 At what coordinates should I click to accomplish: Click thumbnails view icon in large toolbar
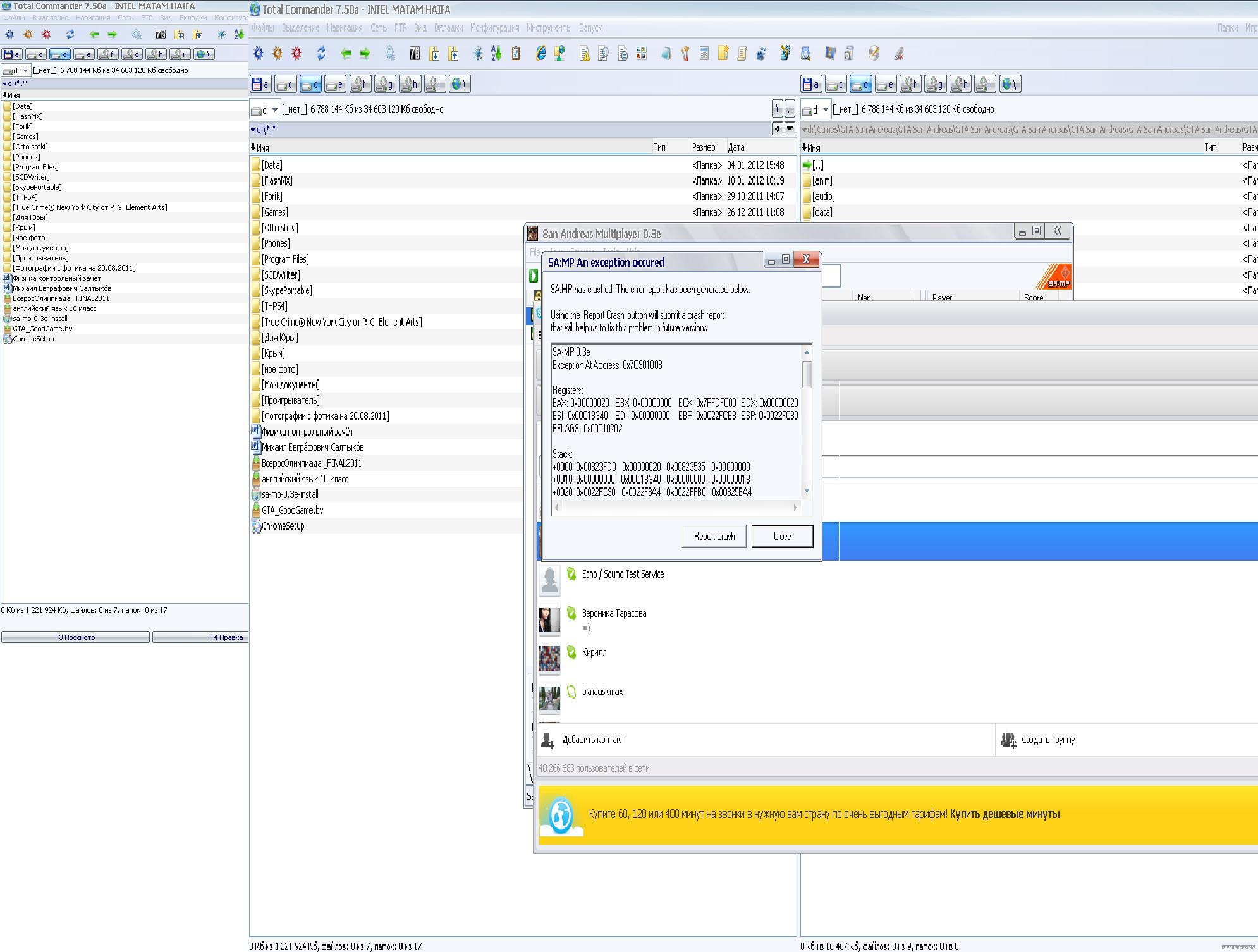pyautogui.click(x=642, y=54)
